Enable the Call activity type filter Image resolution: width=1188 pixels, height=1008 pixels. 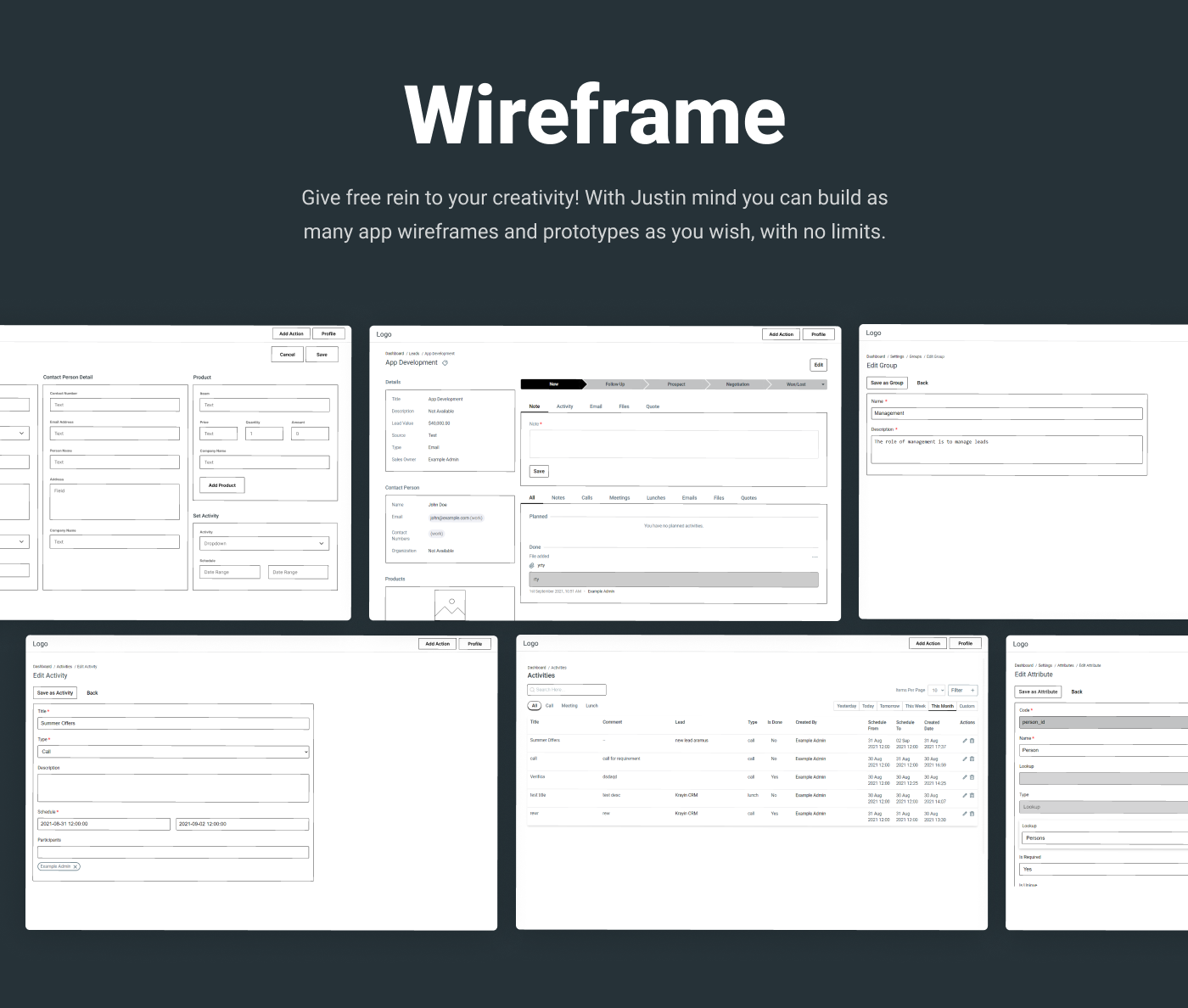[x=549, y=705]
